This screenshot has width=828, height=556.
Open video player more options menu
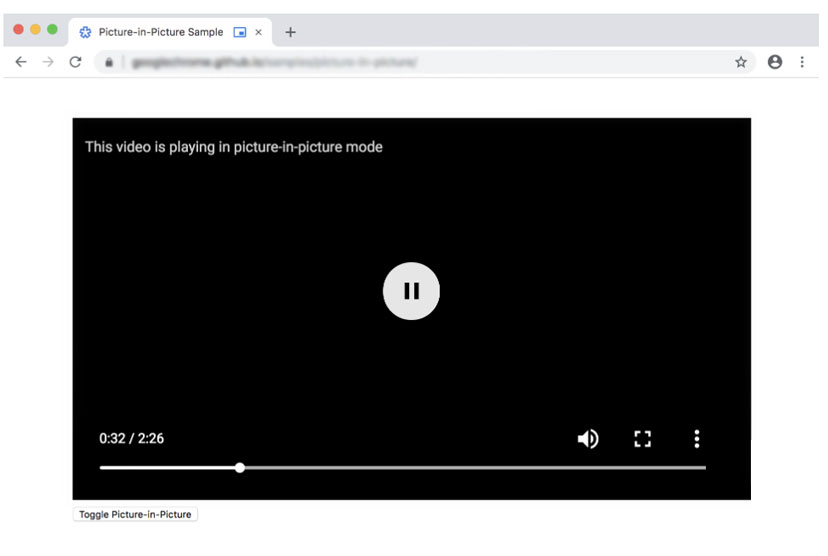click(697, 439)
